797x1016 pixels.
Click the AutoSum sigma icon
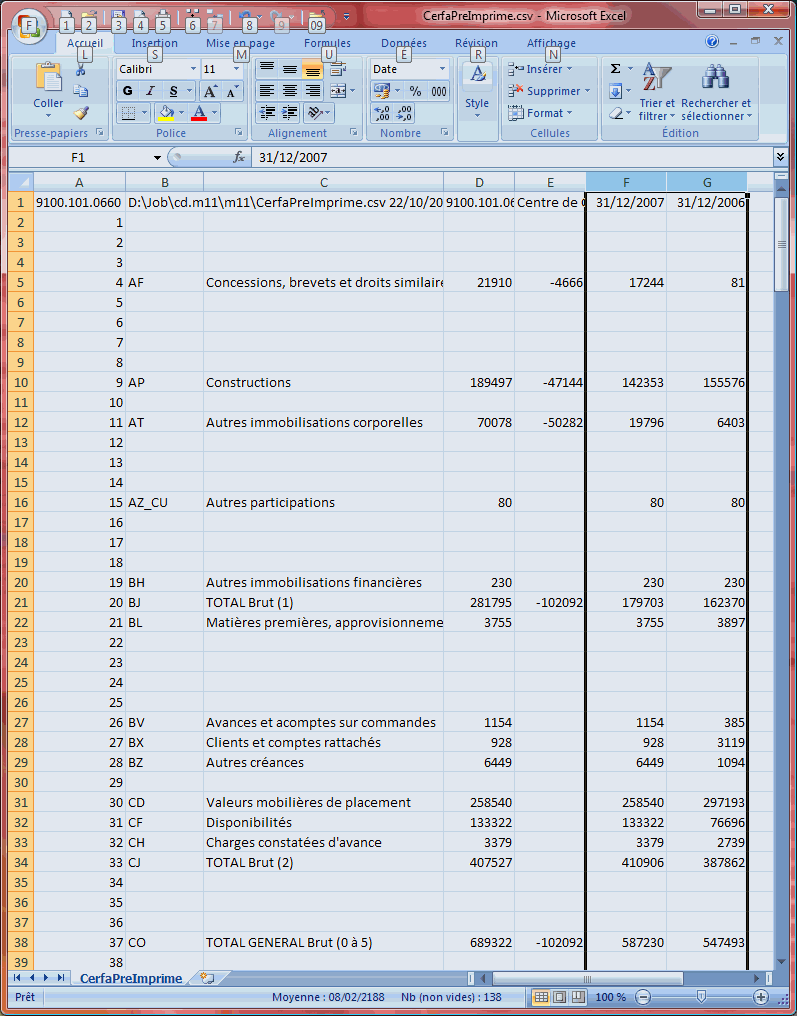(x=615, y=69)
